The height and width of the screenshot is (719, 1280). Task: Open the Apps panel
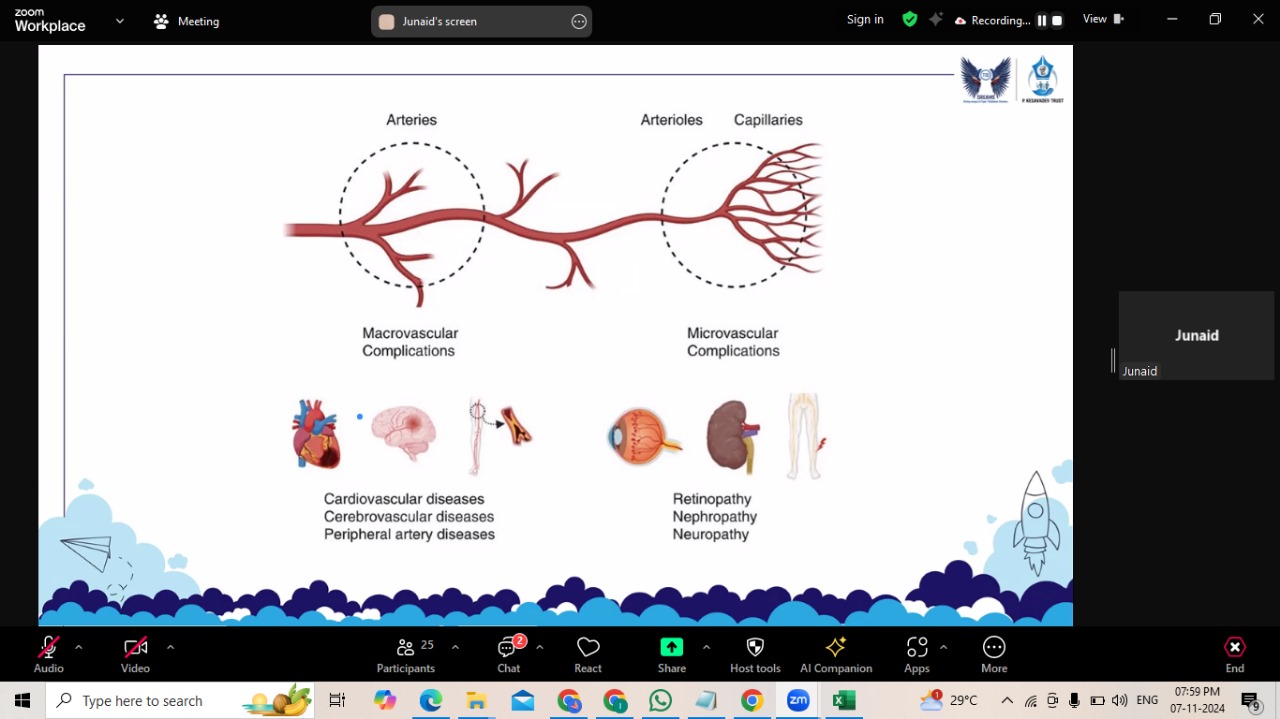coord(917,655)
